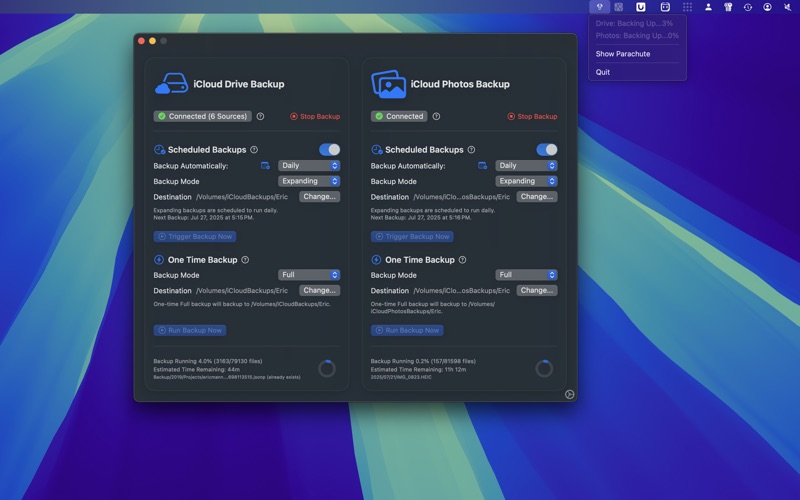Open help next to Connected (6 Sources)
The width and height of the screenshot is (800, 500).
click(x=260, y=116)
